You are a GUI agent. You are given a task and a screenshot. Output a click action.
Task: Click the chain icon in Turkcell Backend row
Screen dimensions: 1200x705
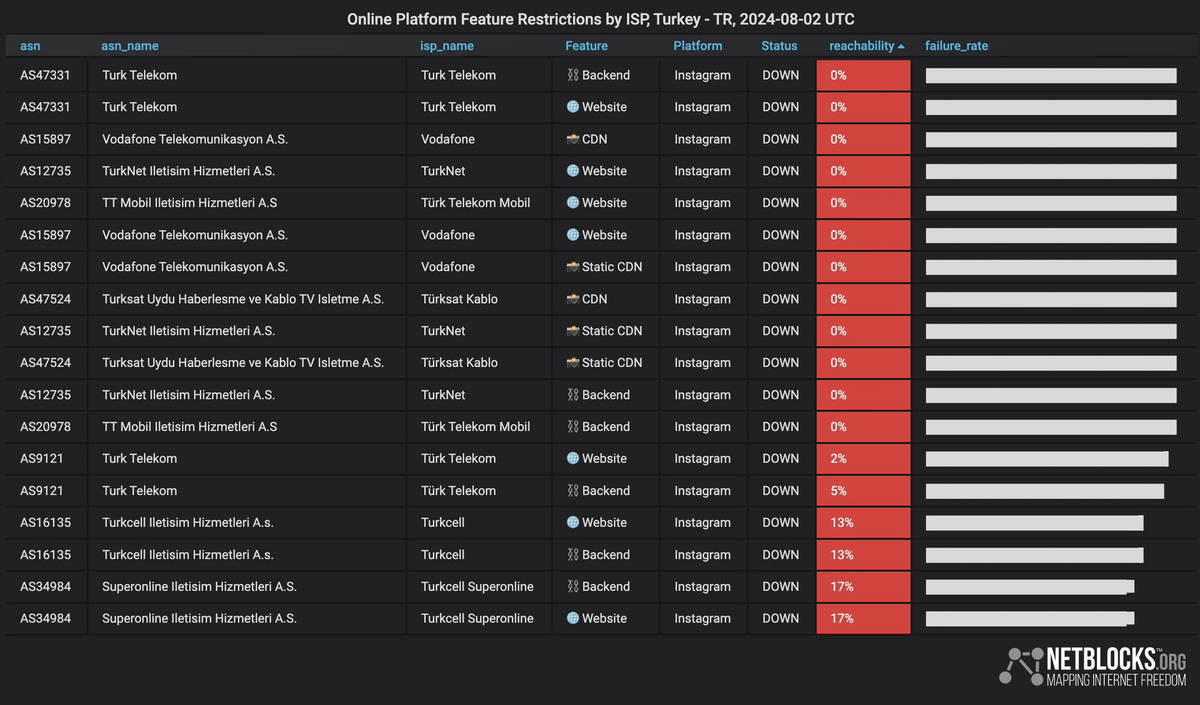pos(573,555)
